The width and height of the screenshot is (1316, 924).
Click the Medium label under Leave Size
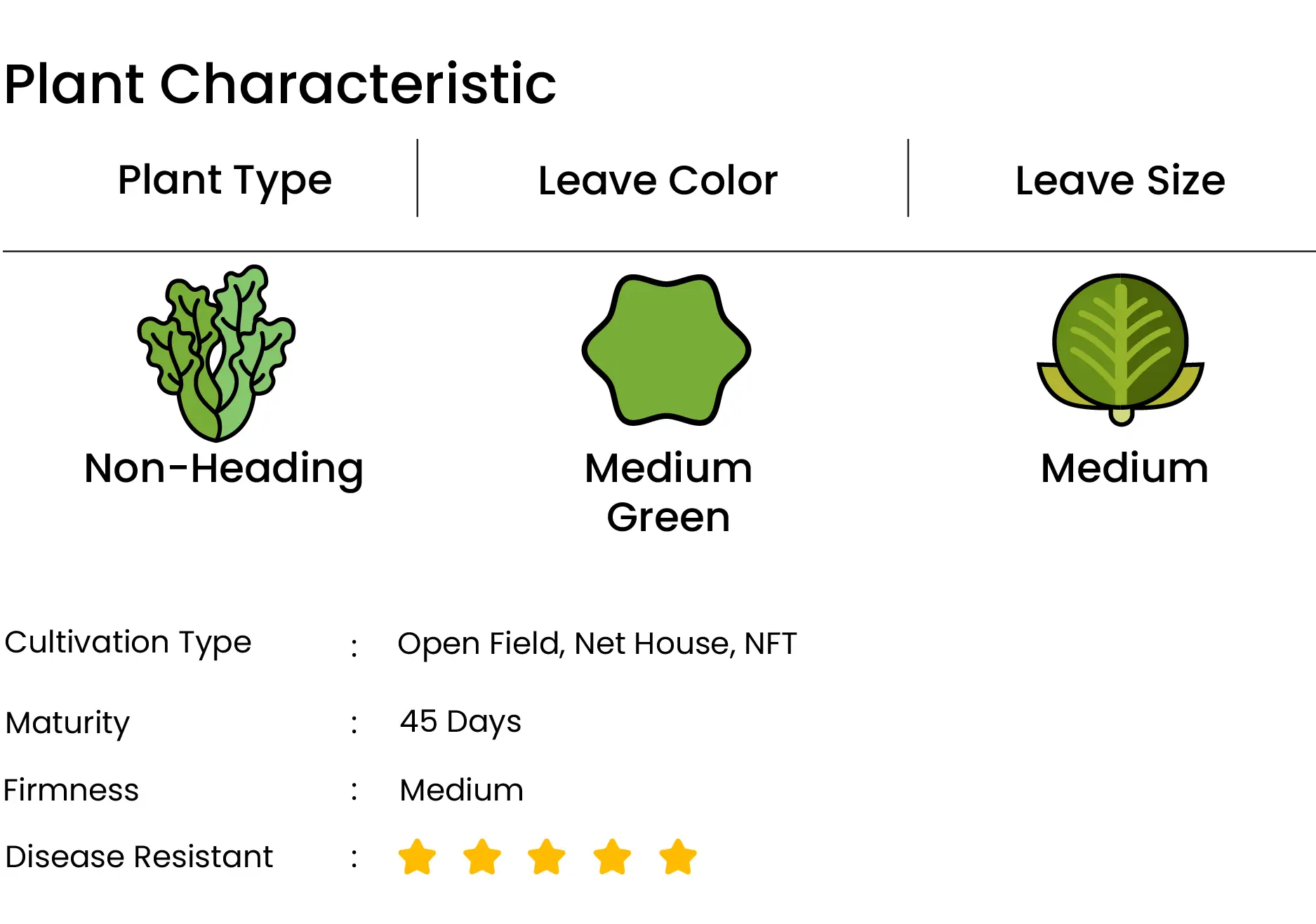coord(1124,468)
